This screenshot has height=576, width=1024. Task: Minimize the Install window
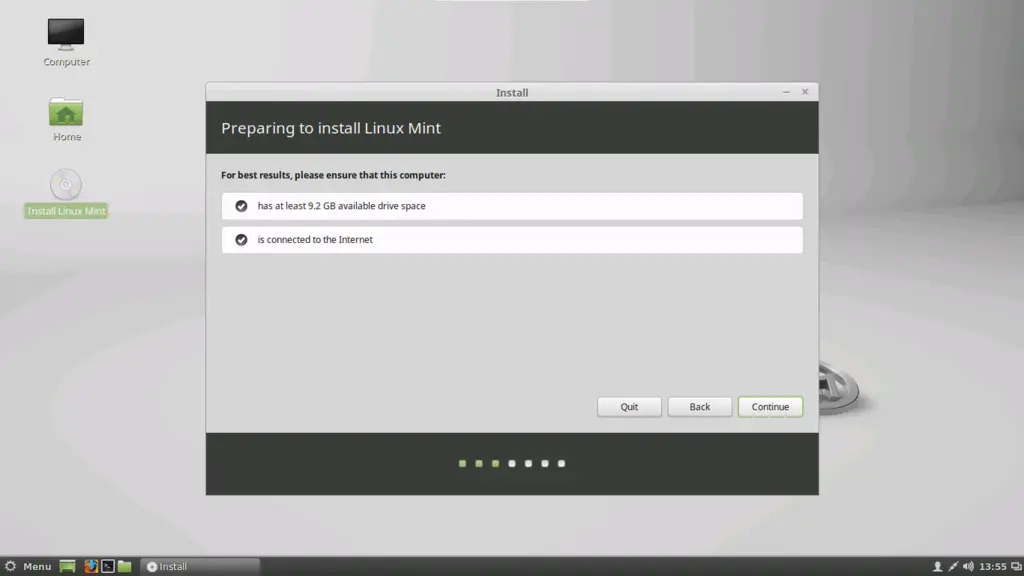coord(786,92)
